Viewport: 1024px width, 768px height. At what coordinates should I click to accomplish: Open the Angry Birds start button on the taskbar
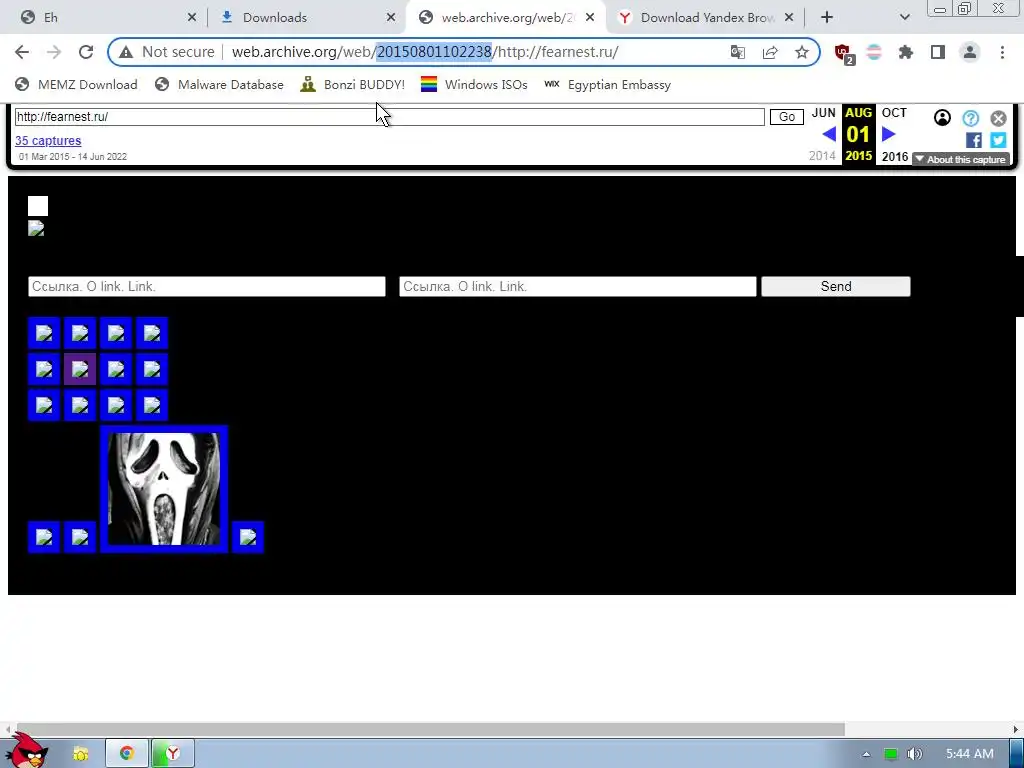coord(29,751)
